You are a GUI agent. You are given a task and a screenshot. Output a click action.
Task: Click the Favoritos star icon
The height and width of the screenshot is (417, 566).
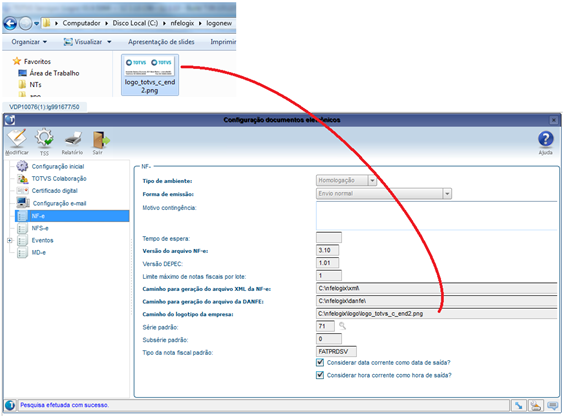click(x=17, y=61)
